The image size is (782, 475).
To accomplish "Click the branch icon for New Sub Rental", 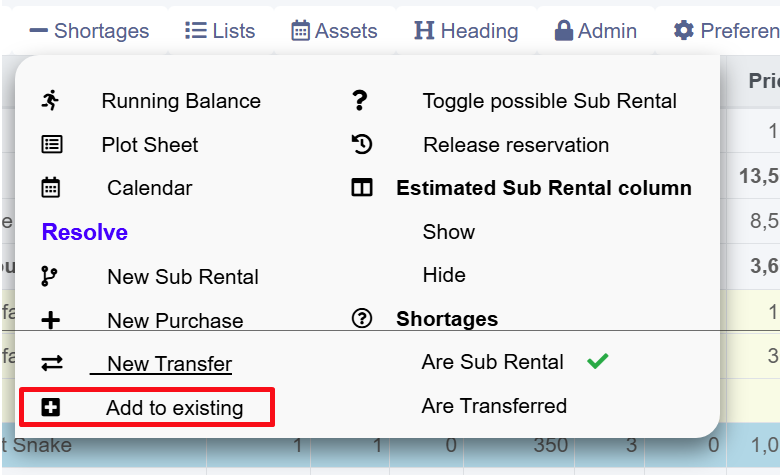I will click(x=50, y=276).
